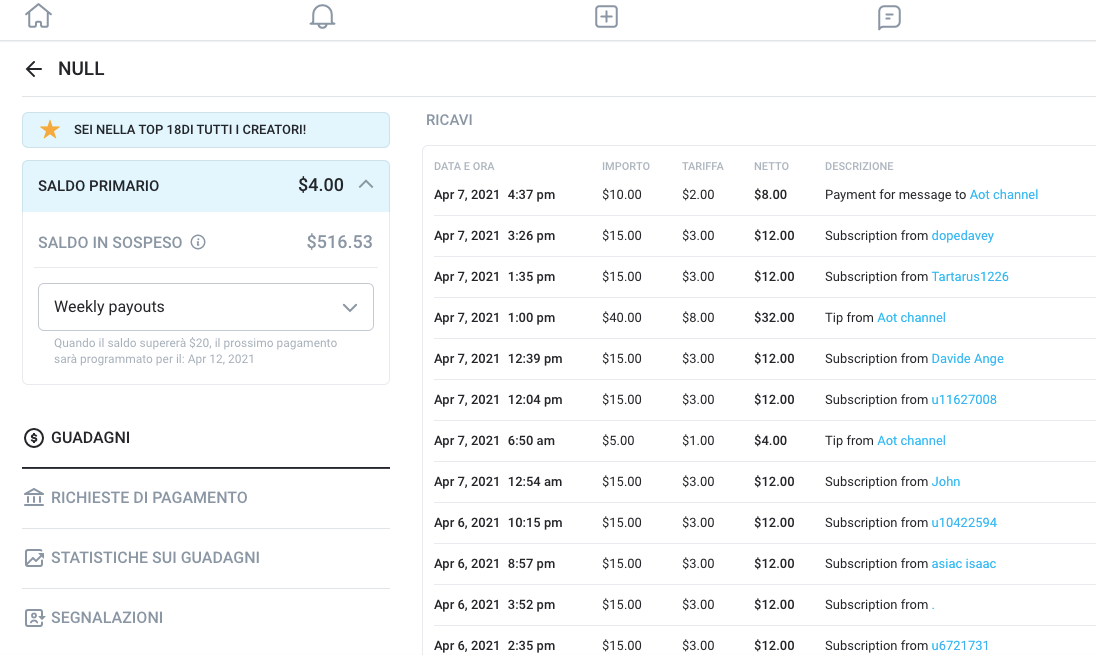Open the Weekly payouts dropdown
The image size is (1096, 655).
coord(206,307)
